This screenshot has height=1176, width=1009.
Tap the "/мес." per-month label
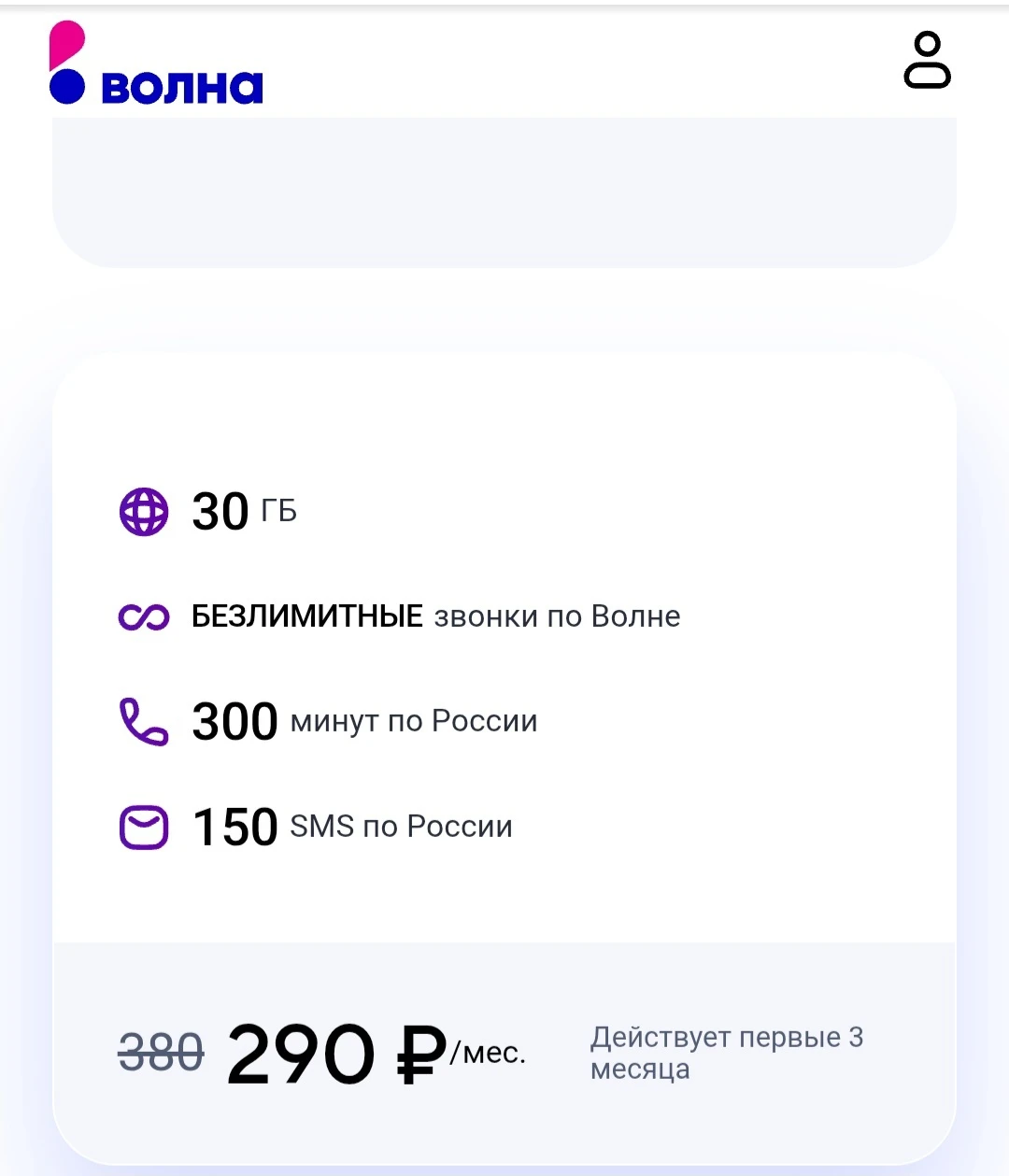(488, 1054)
